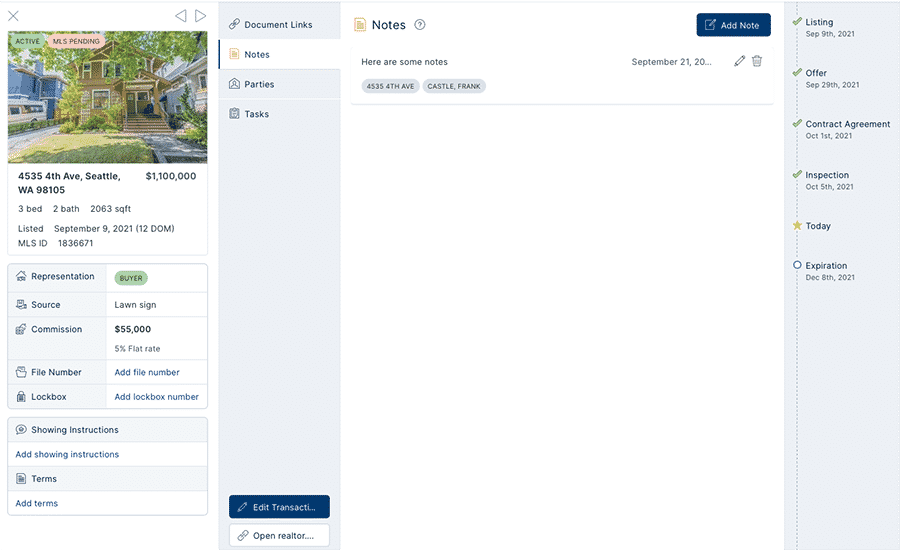This screenshot has height=550, width=900.
Task: Click the CASTLE, FRANK tag on note
Action: pyautogui.click(x=454, y=86)
